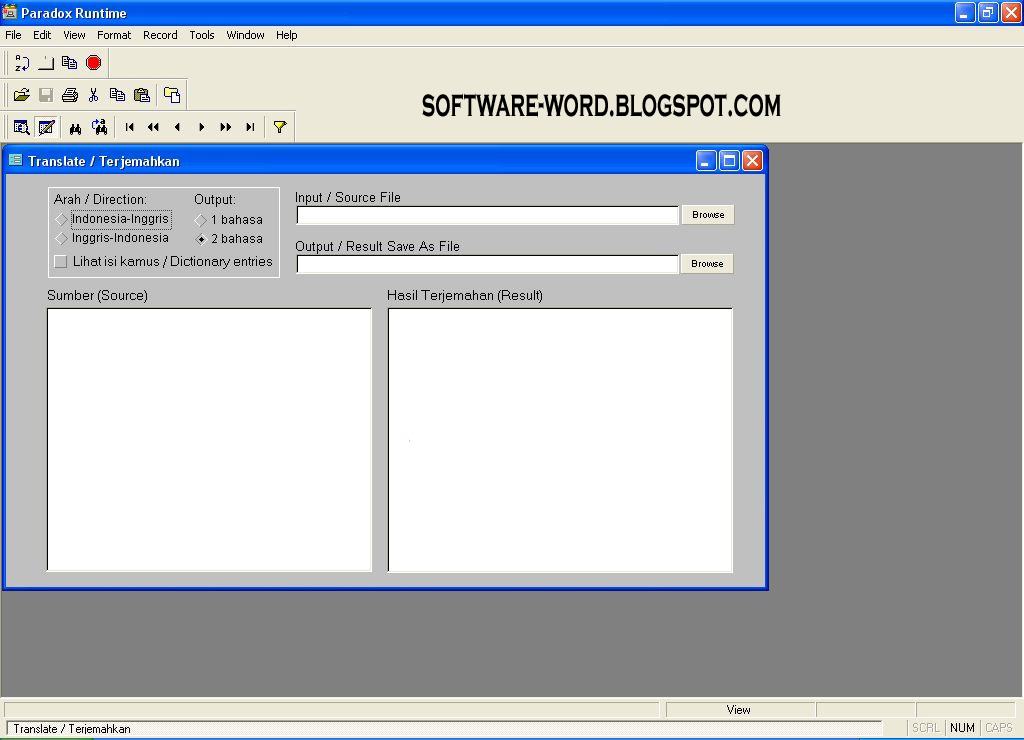Screen dimensions: 1024x740
Task: Minimize the Paradox Runtime window
Action: (x=965, y=12)
